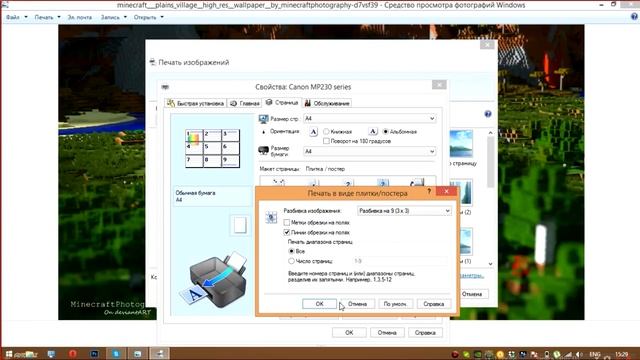
Task: Click the page range number field
Action: [400, 261]
